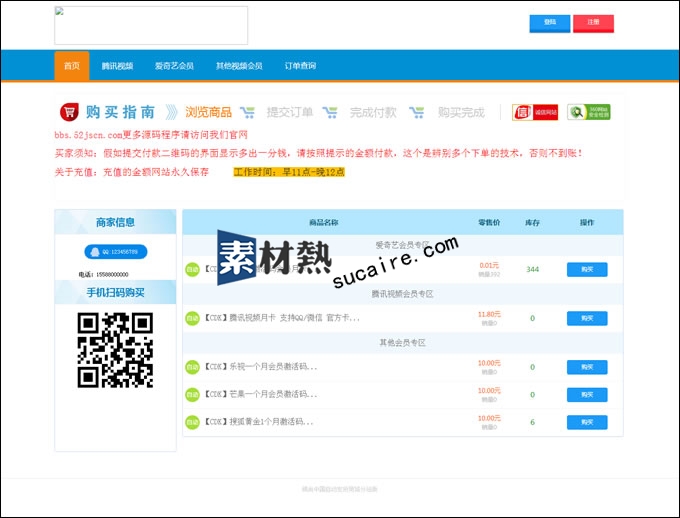Open 订单查询 order lookup tab
This screenshot has height=518, width=680.
coord(300,66)
